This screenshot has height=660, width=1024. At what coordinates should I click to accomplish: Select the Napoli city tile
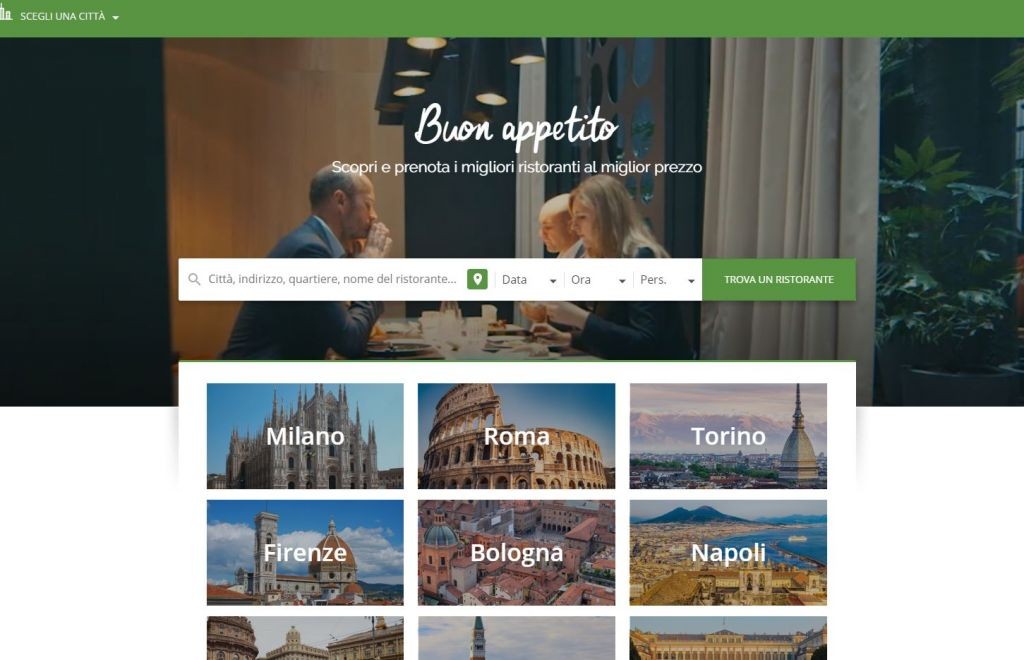coord(728,552)
